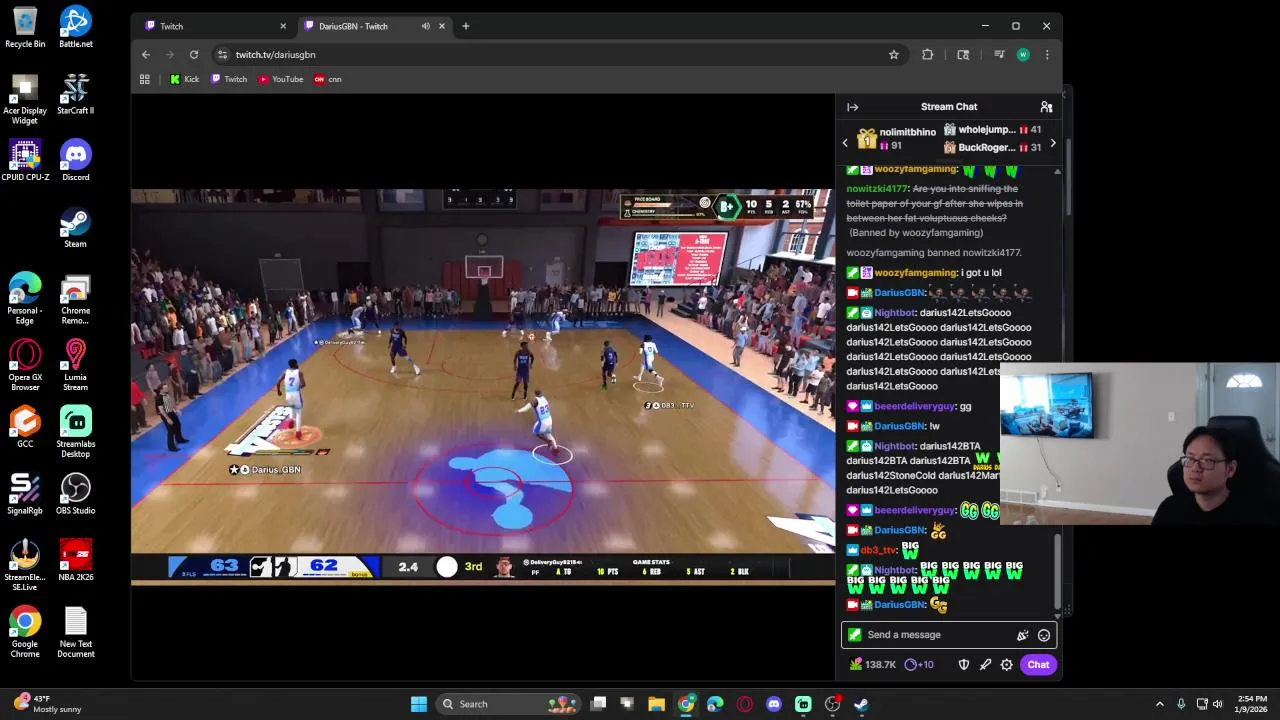Open Bits and cheer options icon
The width and height of the screenshot is (1280, 720).
1022,635
